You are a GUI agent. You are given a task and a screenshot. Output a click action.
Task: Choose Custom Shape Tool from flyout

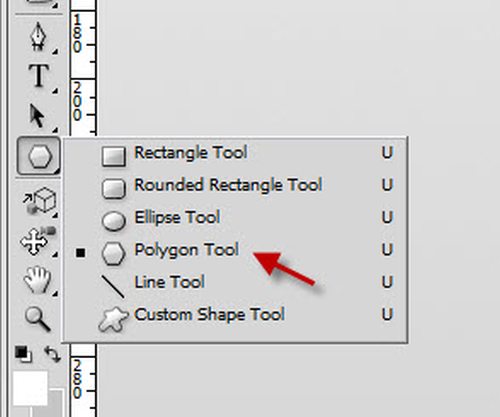coord(235,315)
